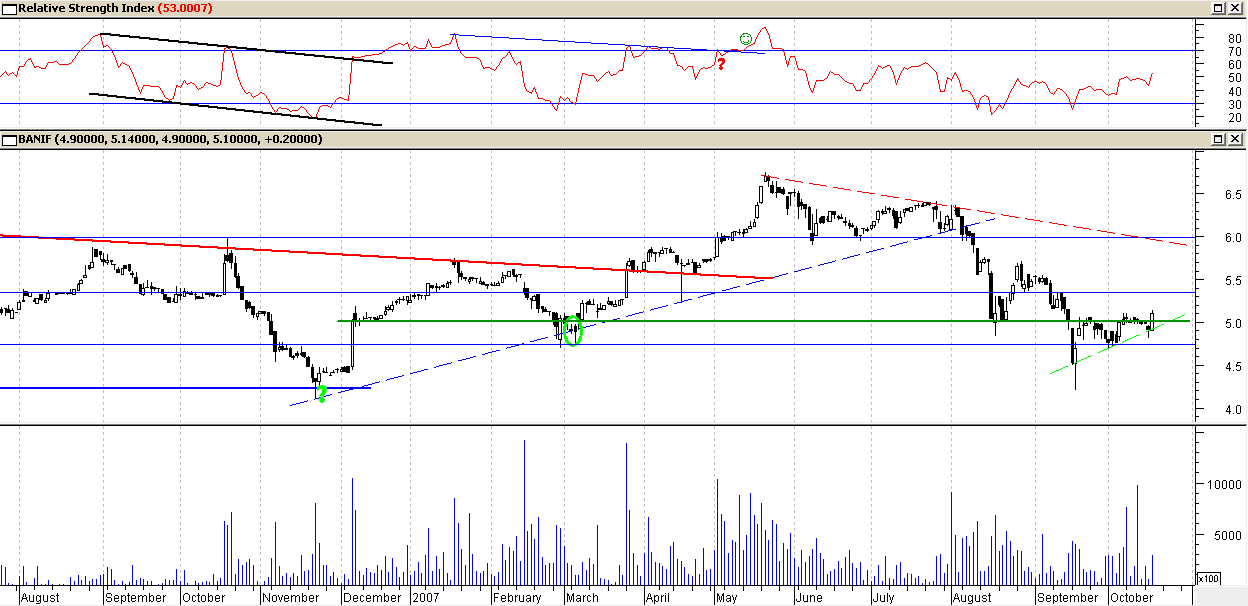Maximize the Relative Strength Index panel
Screen dimensions: 1248x606
point(1219,7)
